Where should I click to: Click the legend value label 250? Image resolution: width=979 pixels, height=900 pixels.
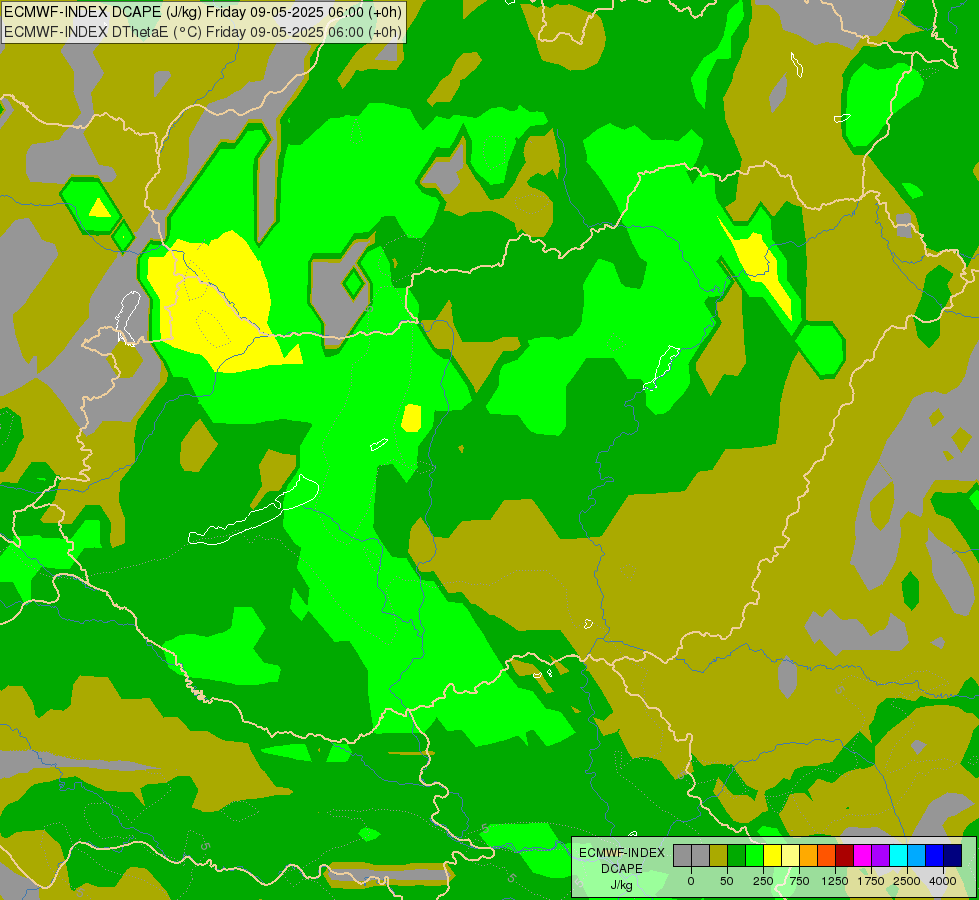[x=763, y=881]
